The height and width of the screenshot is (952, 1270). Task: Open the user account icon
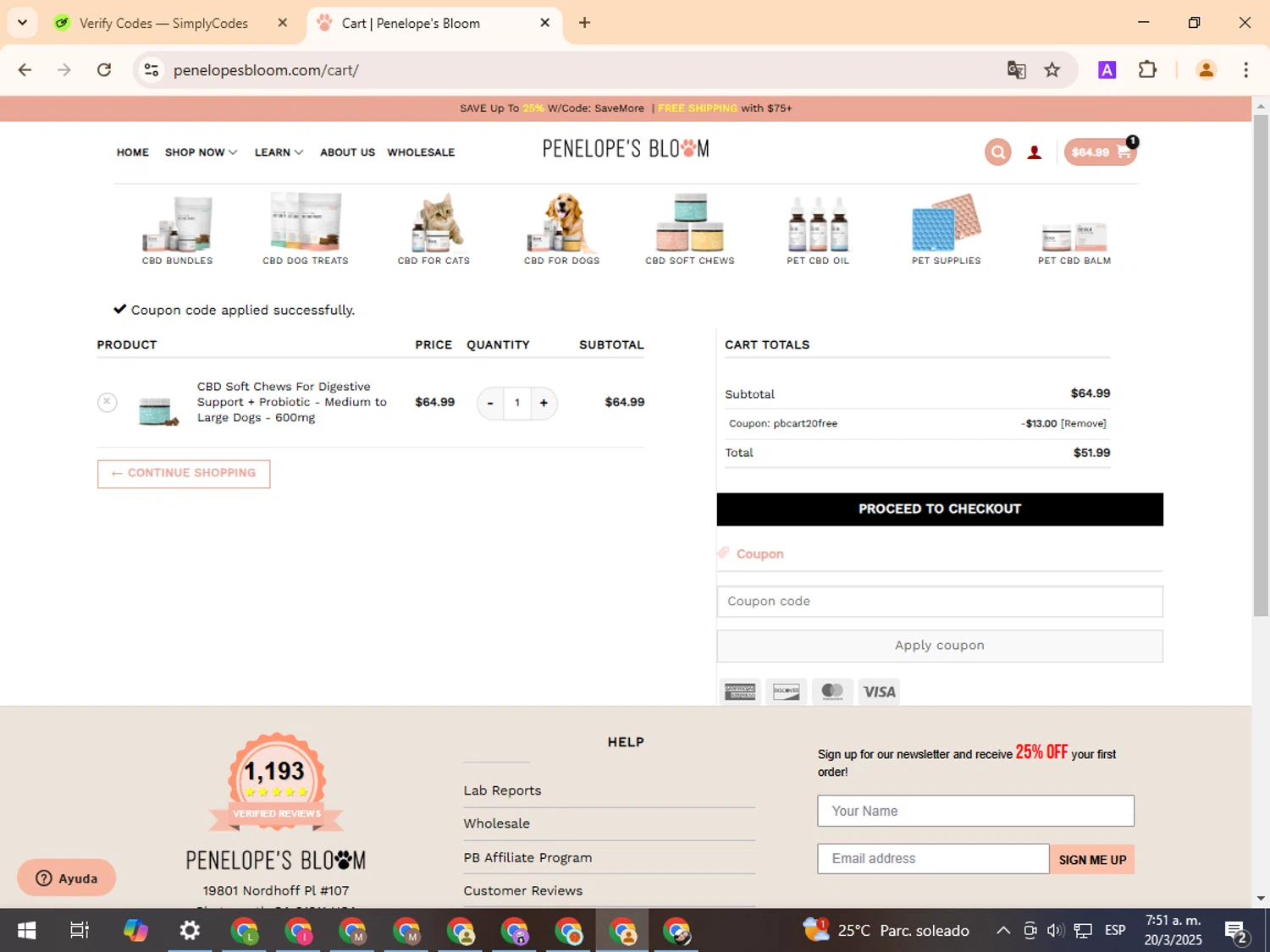click(1034, 152)
